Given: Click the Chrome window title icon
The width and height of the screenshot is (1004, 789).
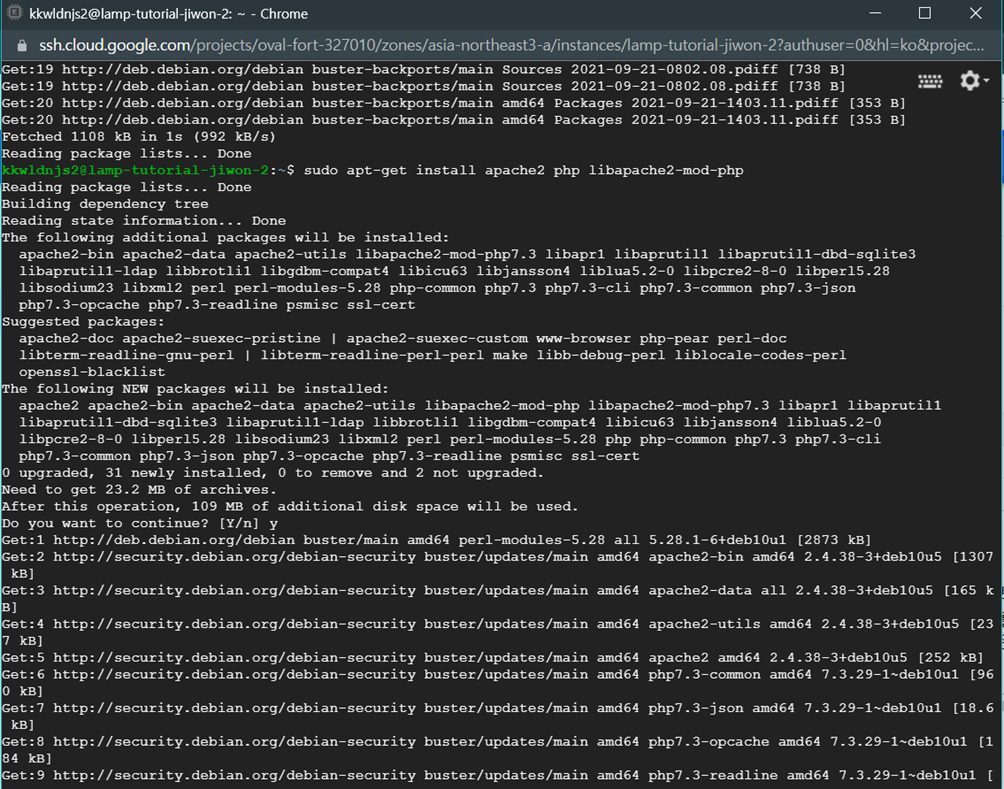Looking at the screenshot, I should pyautogui.click(x=13, y=13).
